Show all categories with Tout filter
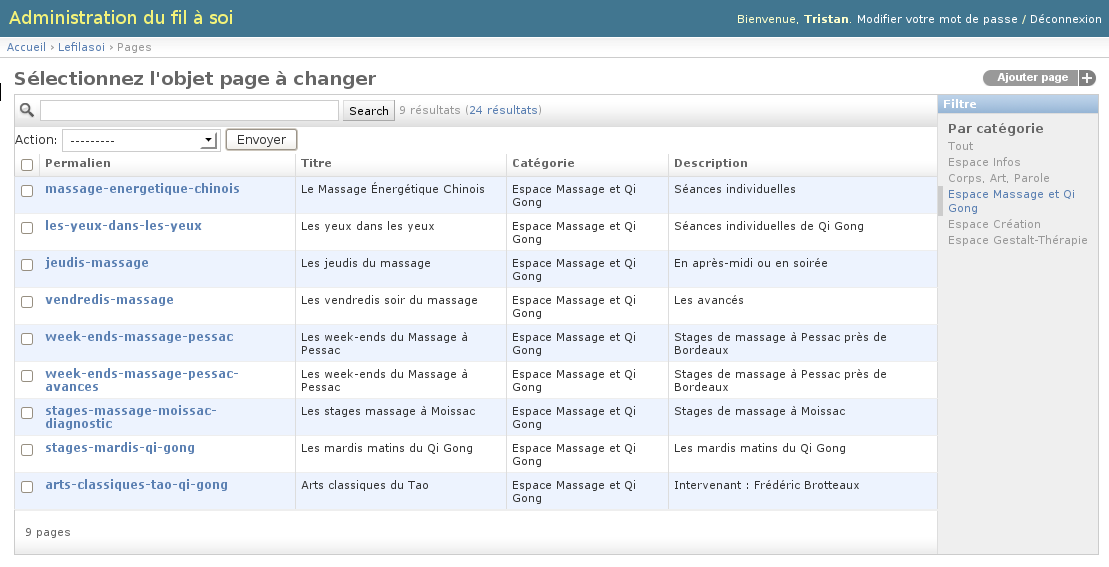The image size is (1109, 567). 960,146
